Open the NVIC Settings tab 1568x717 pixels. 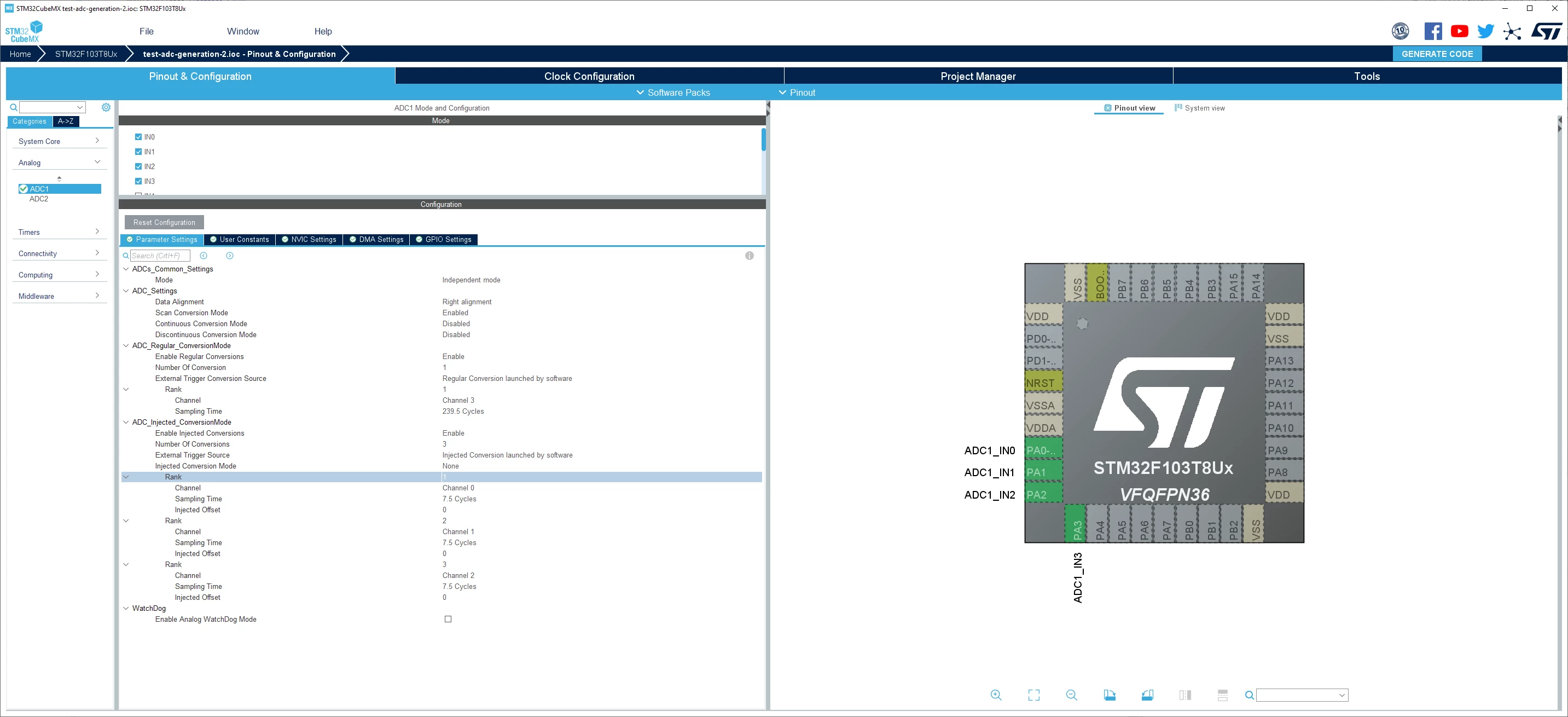pos(309,239)
